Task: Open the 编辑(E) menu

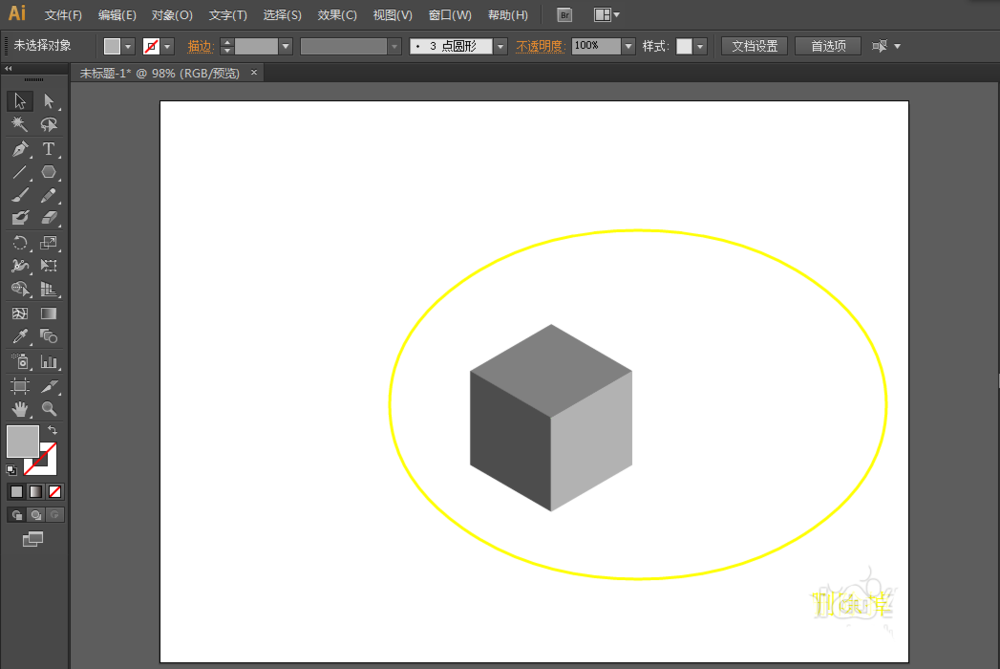Action: (x=117, y=15)
